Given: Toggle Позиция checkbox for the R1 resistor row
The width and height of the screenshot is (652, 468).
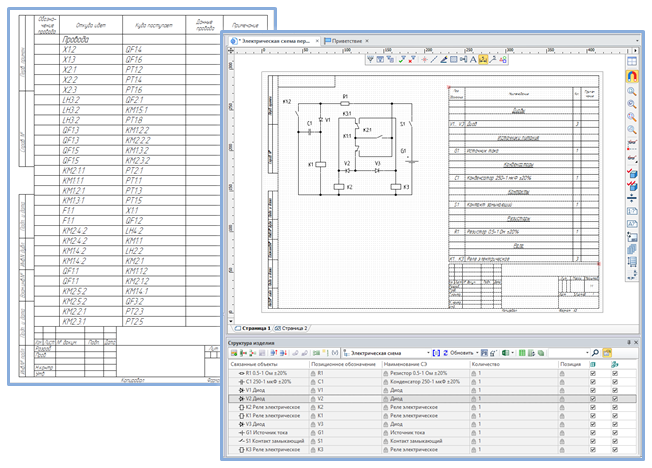Looking at the screenshot, I should coord(594,373).
